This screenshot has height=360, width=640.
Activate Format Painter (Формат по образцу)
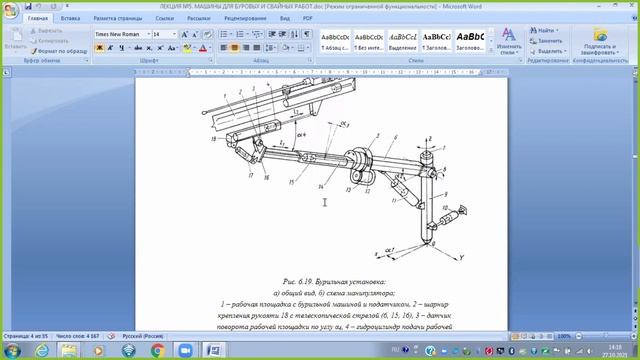coord(59,51)
